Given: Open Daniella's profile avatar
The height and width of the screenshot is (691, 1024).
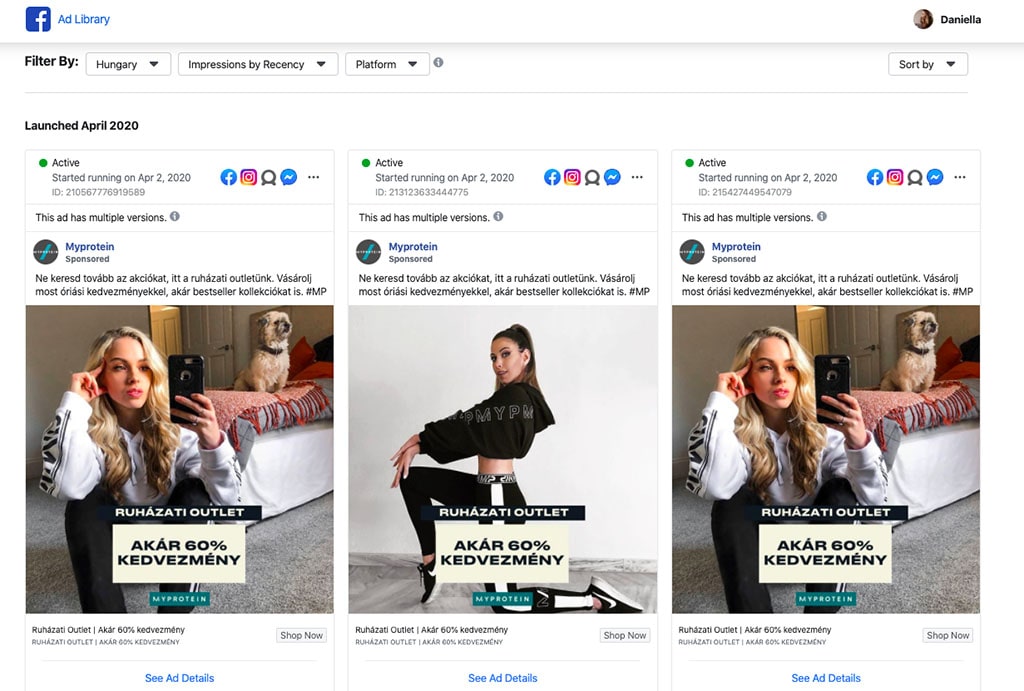Looking at the screenshot, I should [x=923, y=19].
